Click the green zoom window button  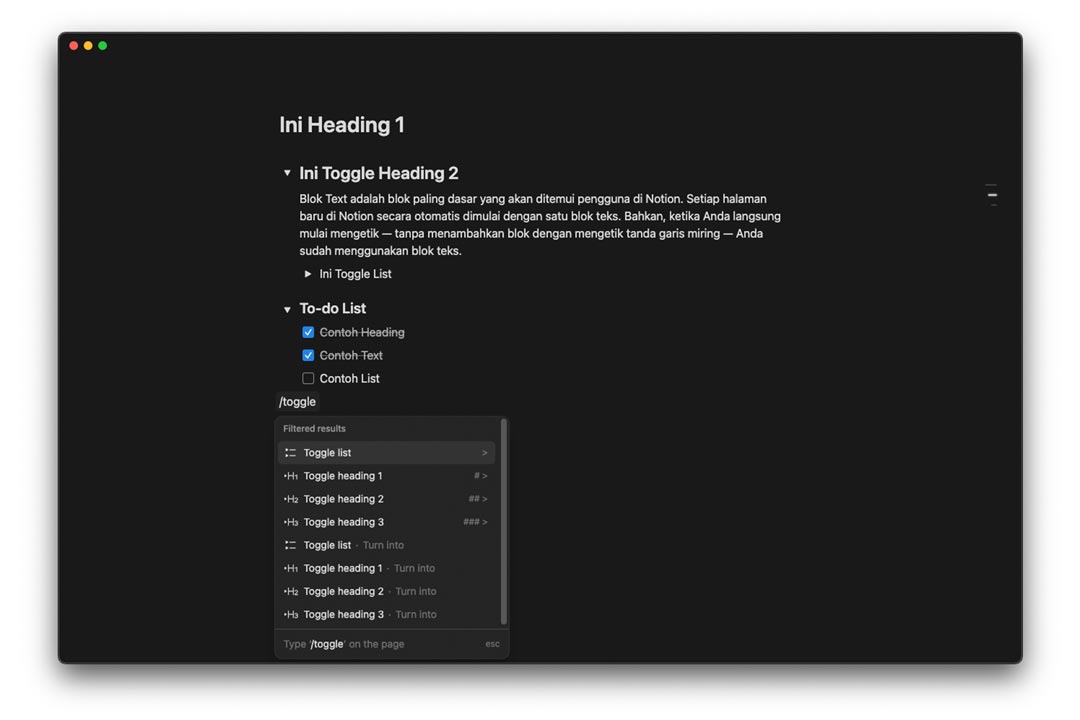[x=102, y=46]
